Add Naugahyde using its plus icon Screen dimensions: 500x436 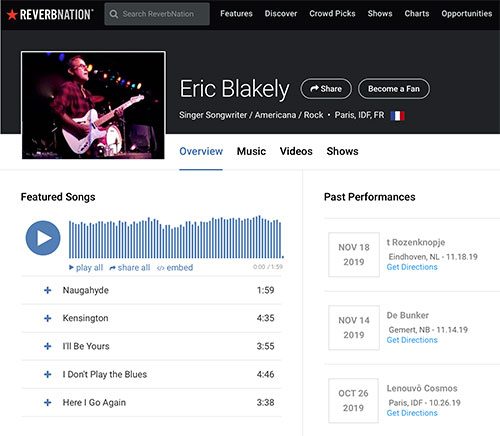[x=48, y=290]
